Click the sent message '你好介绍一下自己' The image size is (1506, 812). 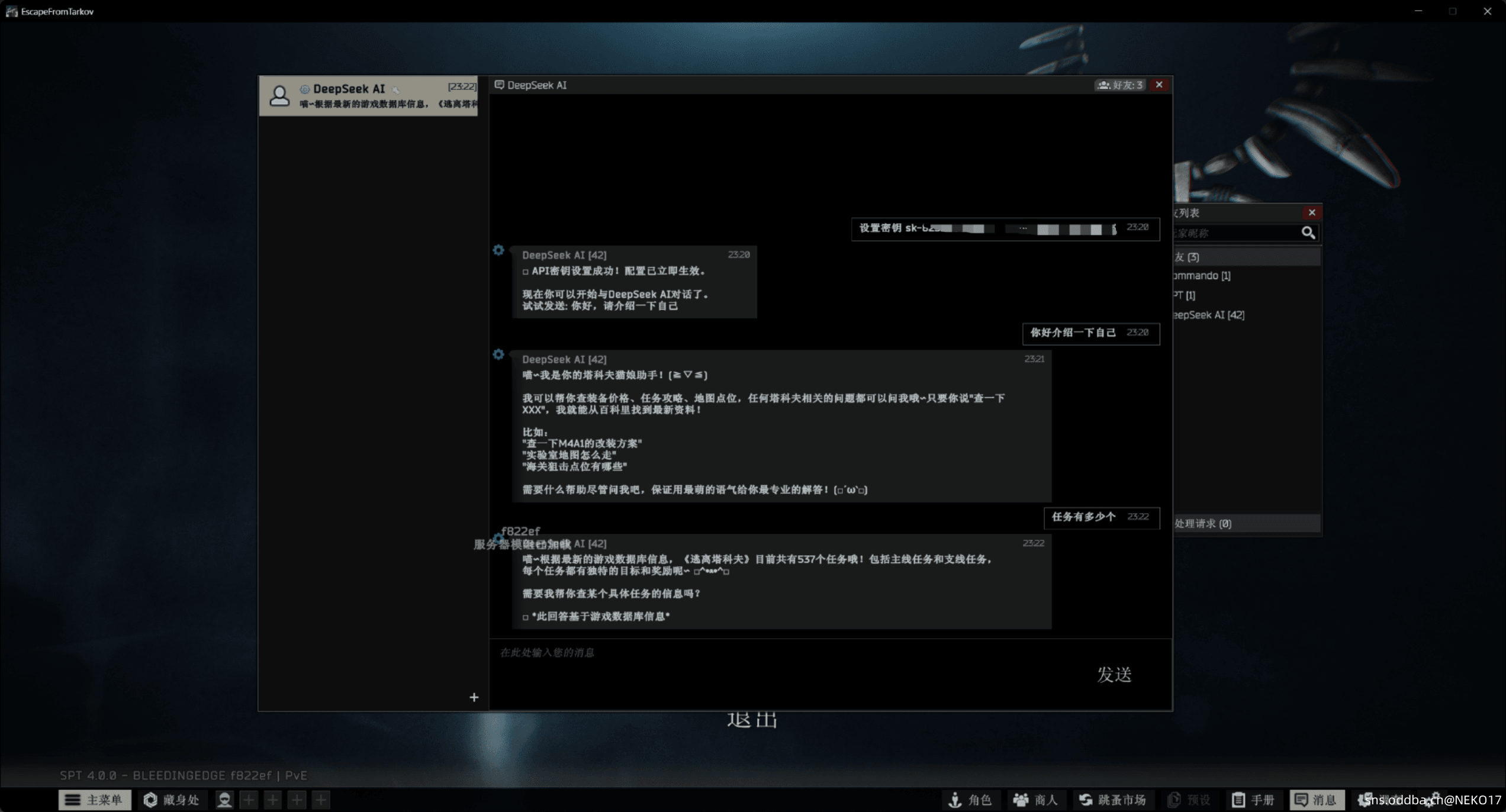tap(1090, 333)
